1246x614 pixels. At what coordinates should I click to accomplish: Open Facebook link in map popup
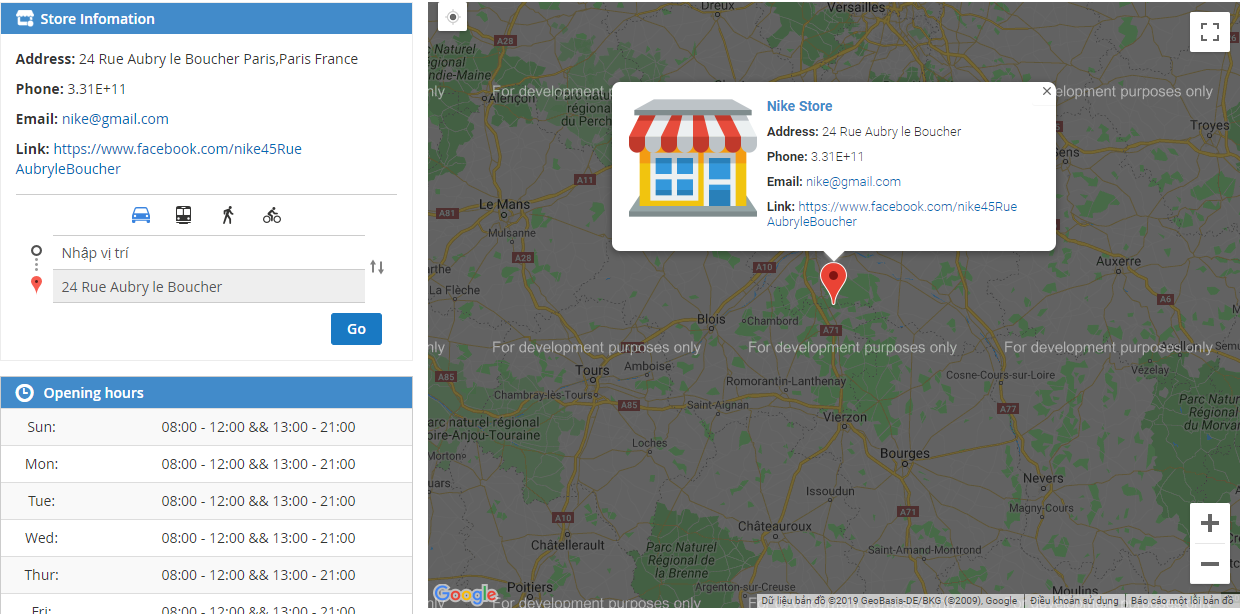point(892,214)
